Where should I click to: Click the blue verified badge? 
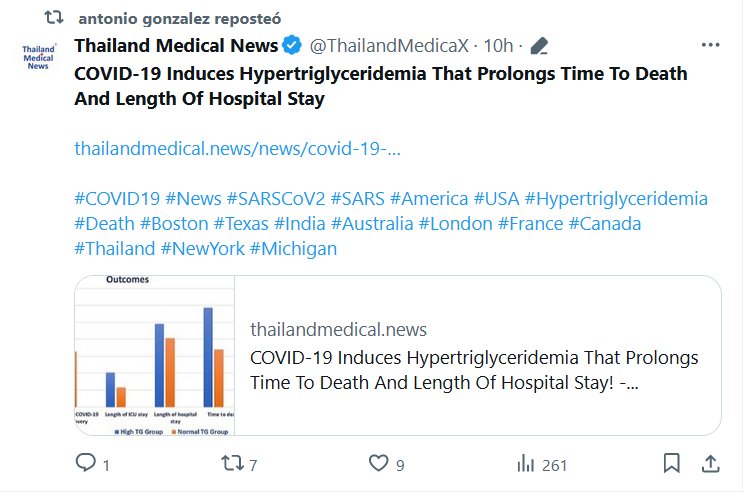point(292,46)
